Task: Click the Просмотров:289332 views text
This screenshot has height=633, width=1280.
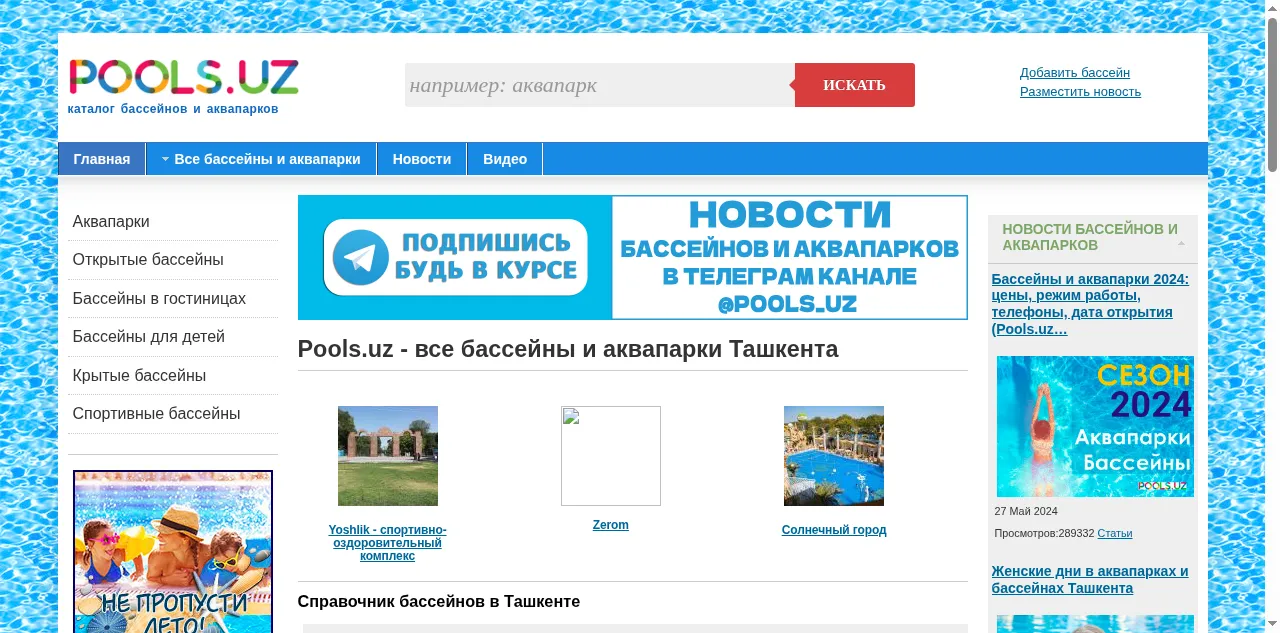Action: [x=1044, y=534]
